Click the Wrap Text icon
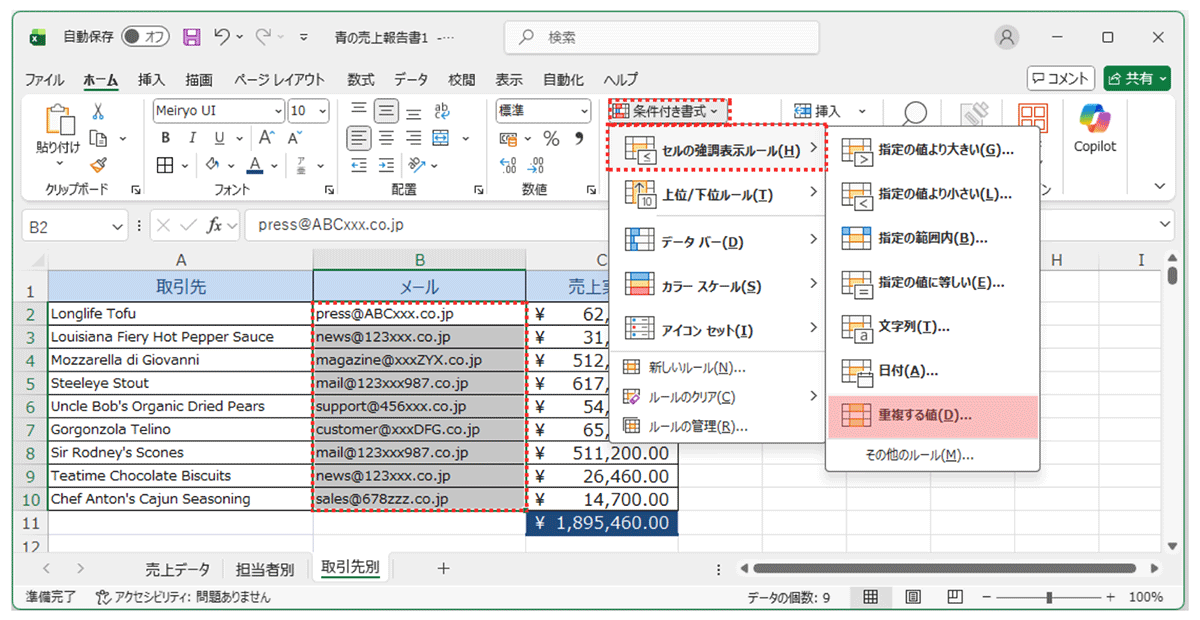This screenshot has height=620, width=1200. (441, 111)
